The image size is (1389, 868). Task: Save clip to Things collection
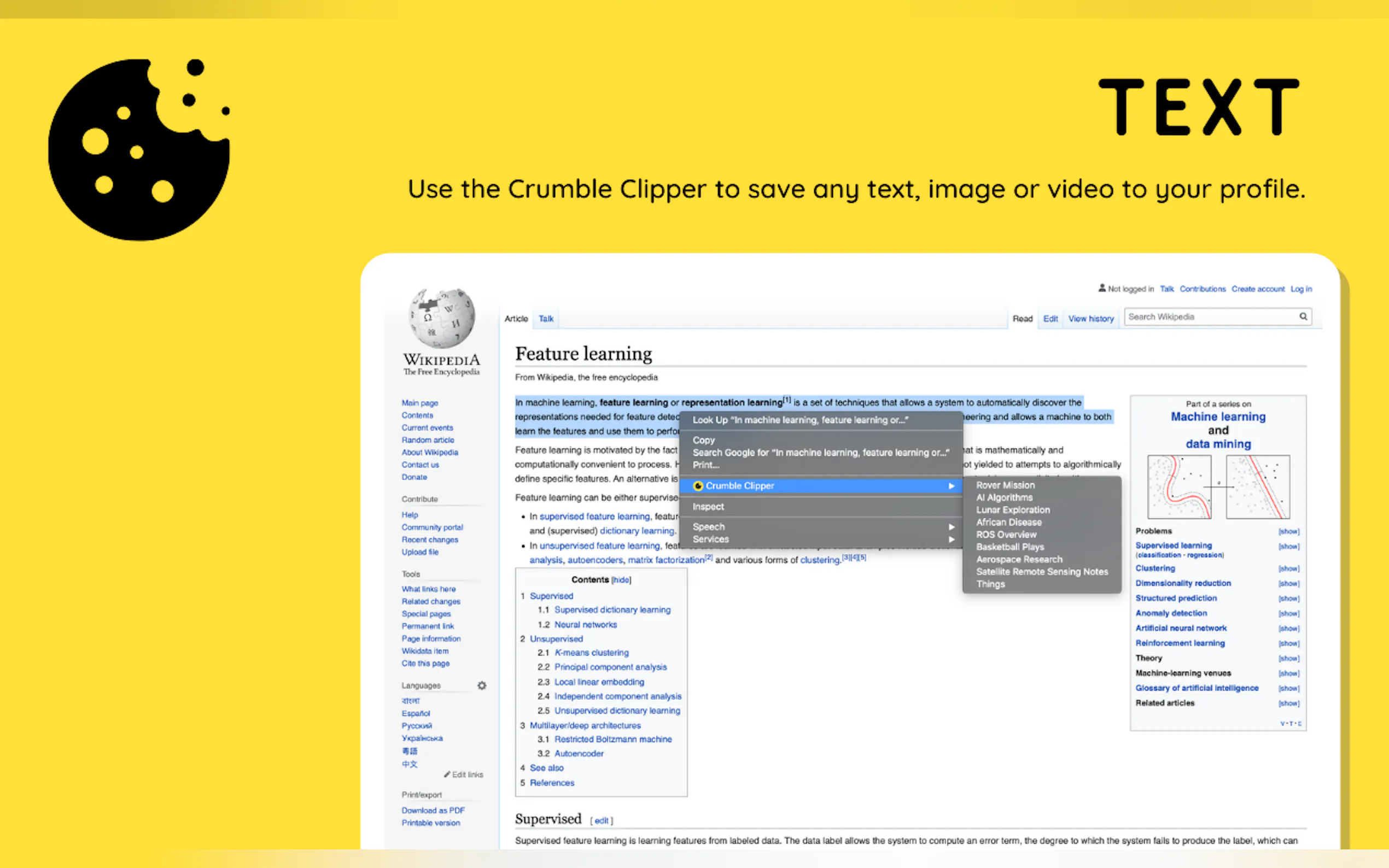point(990,584)
